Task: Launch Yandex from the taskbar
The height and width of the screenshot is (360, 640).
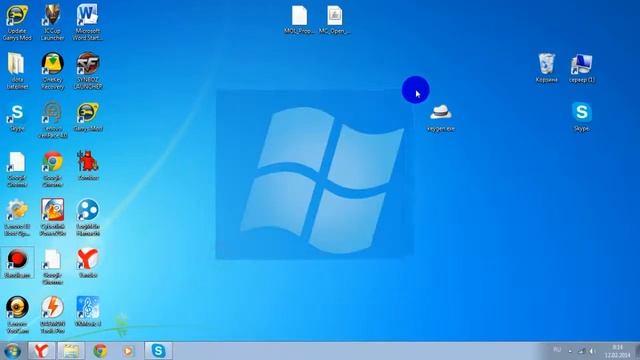Action: pyautogui.click(x=42, y=351)
